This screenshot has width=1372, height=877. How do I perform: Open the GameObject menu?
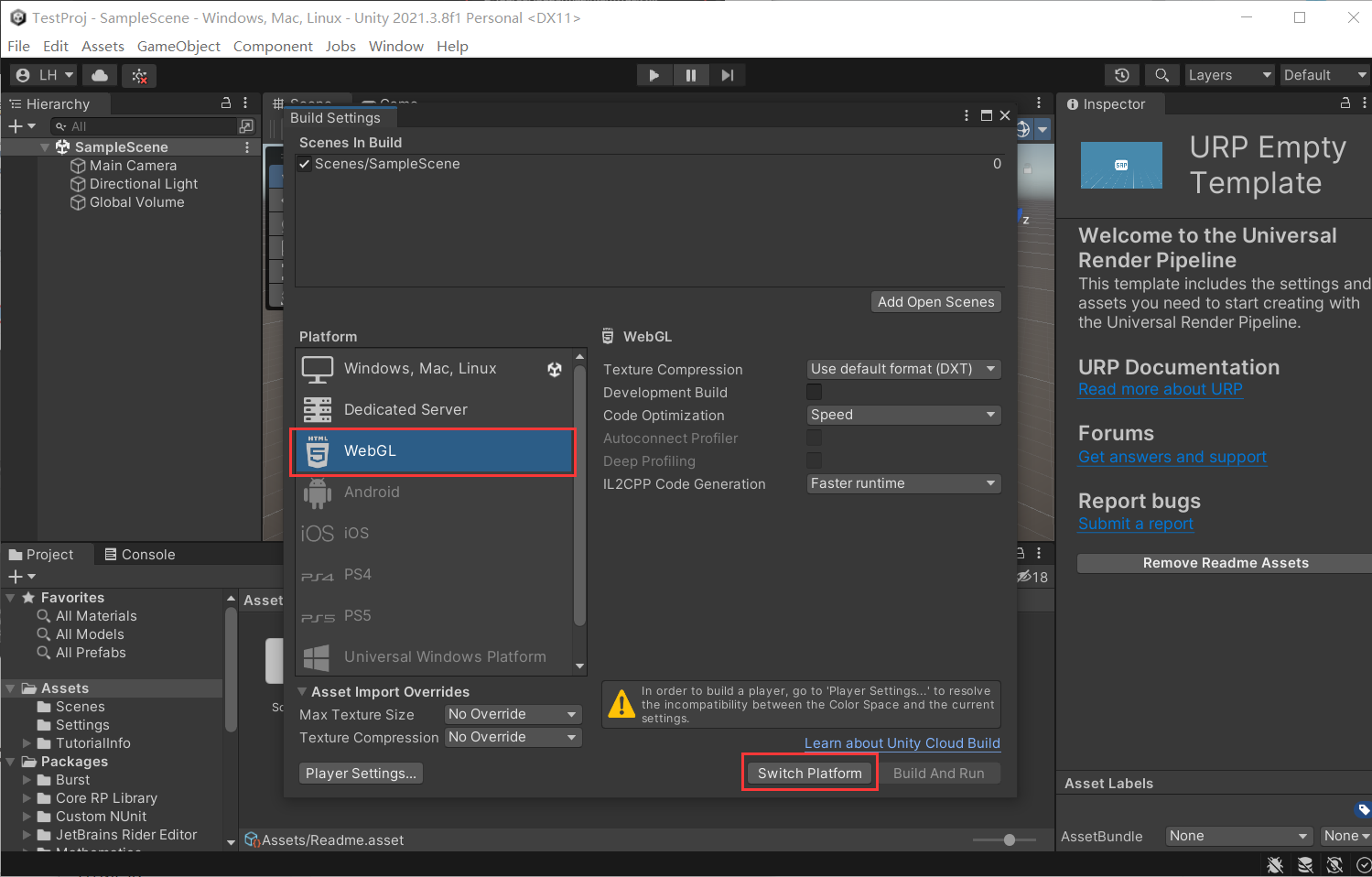[178, 46]
